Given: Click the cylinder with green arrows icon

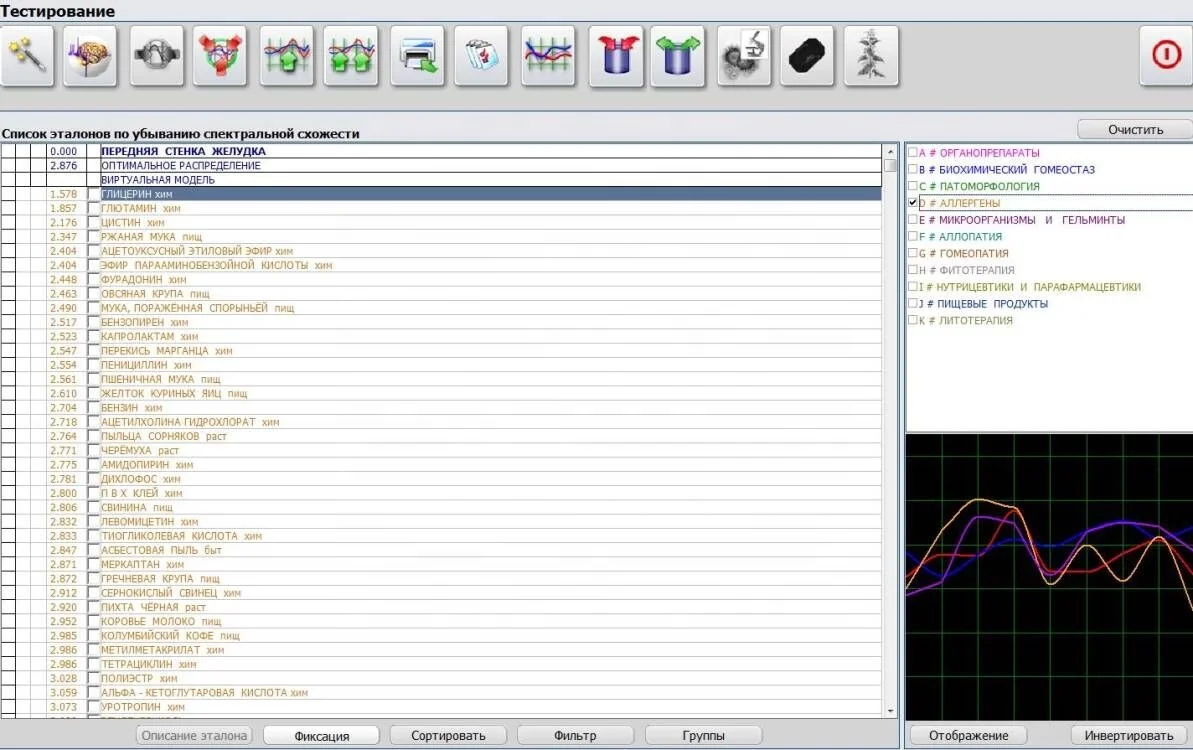Looking at the screenshot, I should click(678, 56).
